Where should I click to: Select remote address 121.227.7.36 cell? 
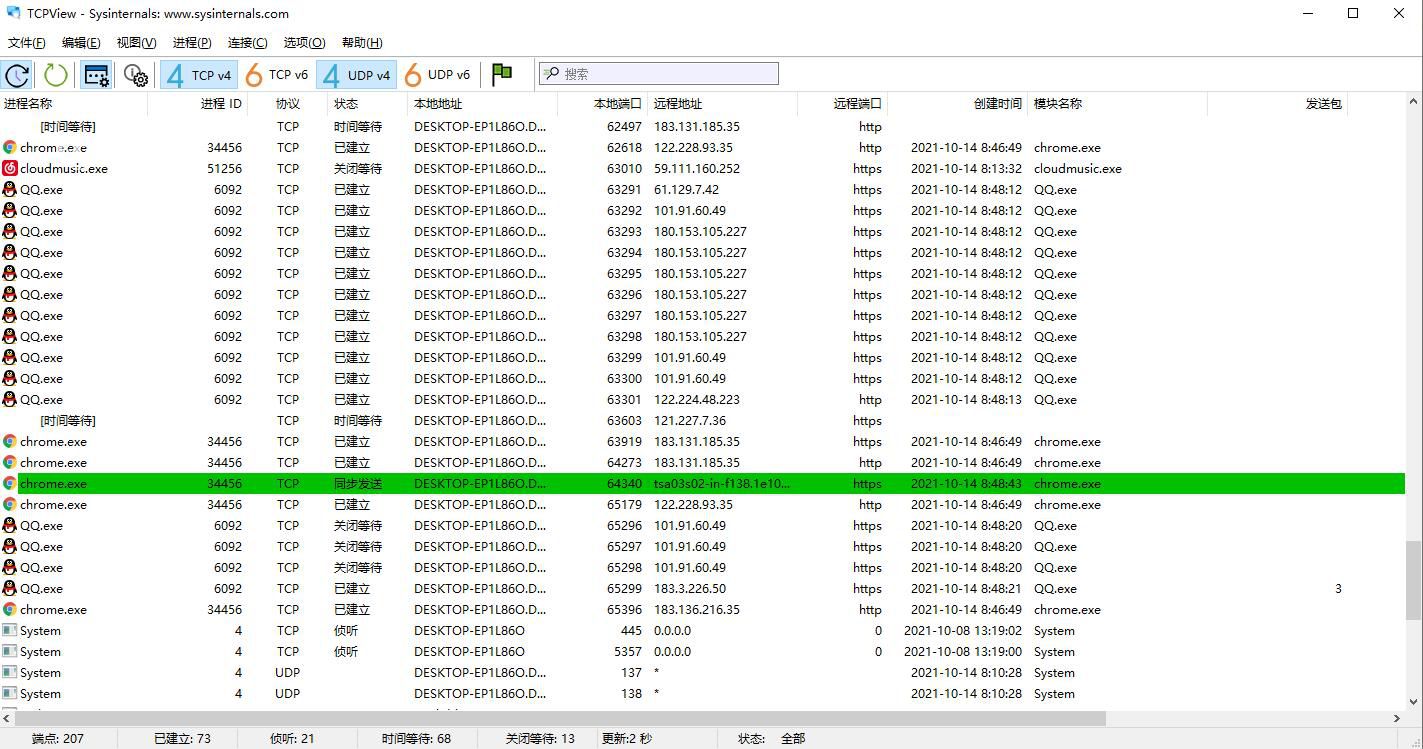pos(690,421)
